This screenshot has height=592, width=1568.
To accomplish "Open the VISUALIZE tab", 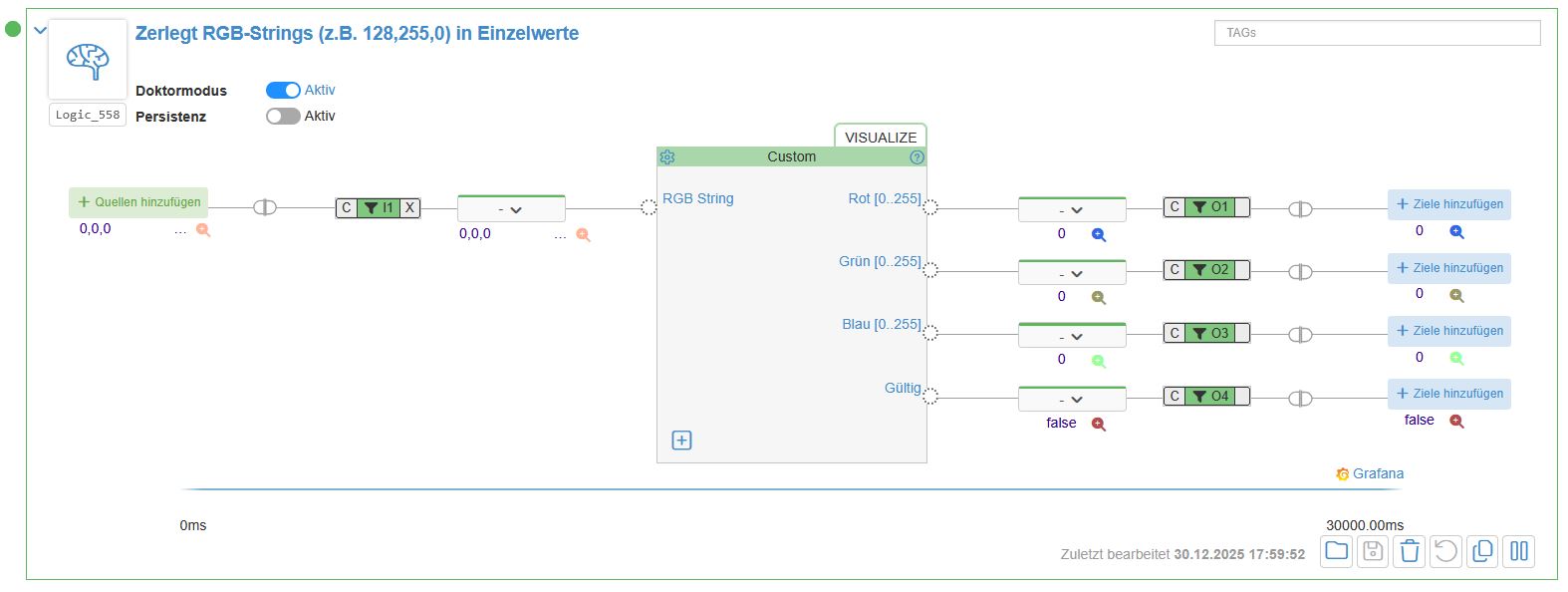I will 880,137.
